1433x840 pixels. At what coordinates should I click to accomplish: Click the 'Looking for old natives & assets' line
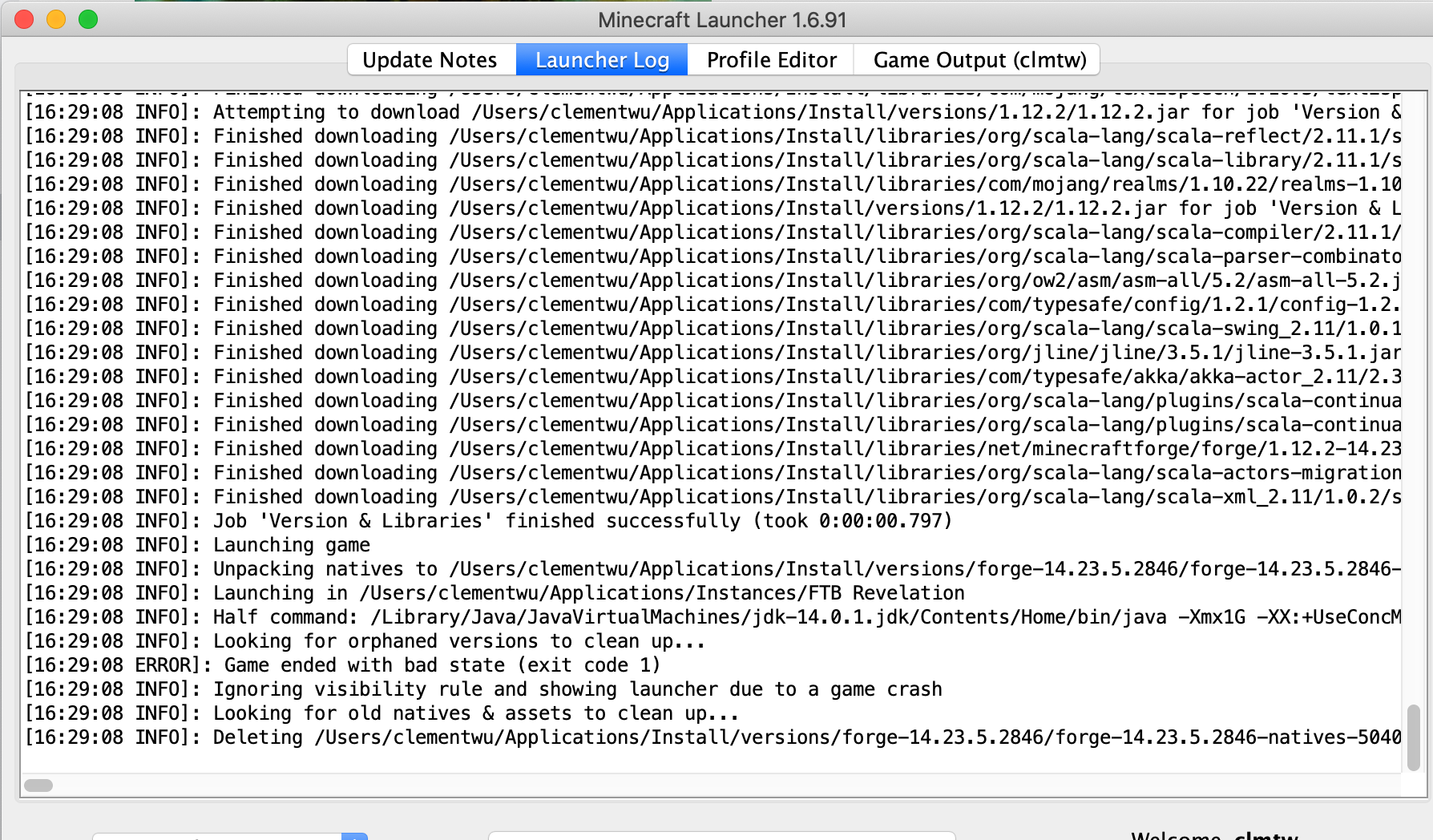(x=381, y=713)
